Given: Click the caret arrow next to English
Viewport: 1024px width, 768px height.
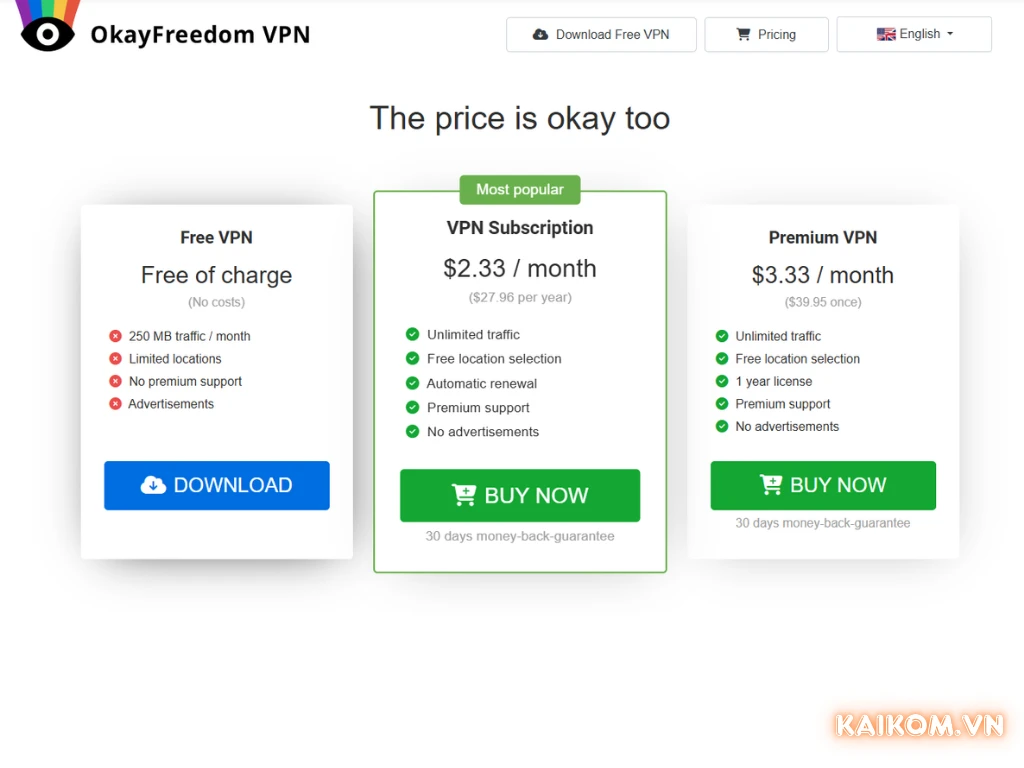Looking at the screenshot, I should click(948, 33).
